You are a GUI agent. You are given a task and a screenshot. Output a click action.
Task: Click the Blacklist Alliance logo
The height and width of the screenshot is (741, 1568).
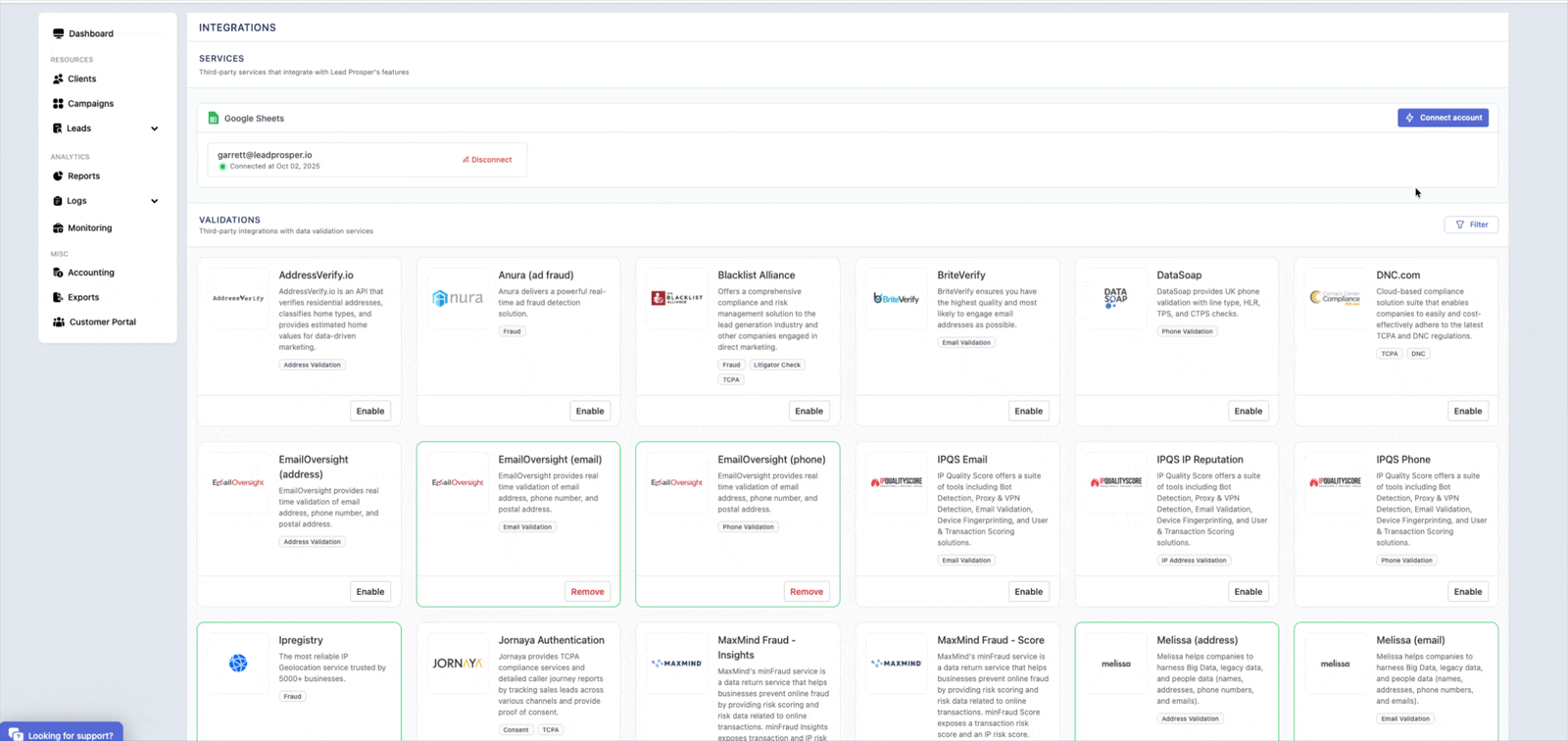click(x=677, y=298)
